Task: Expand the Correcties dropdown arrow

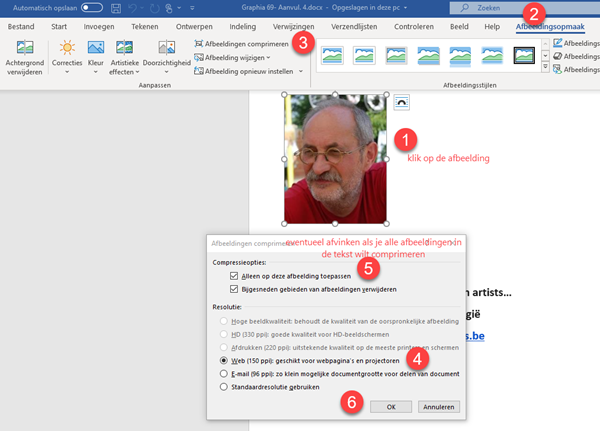Action: [x=67, y=72]
